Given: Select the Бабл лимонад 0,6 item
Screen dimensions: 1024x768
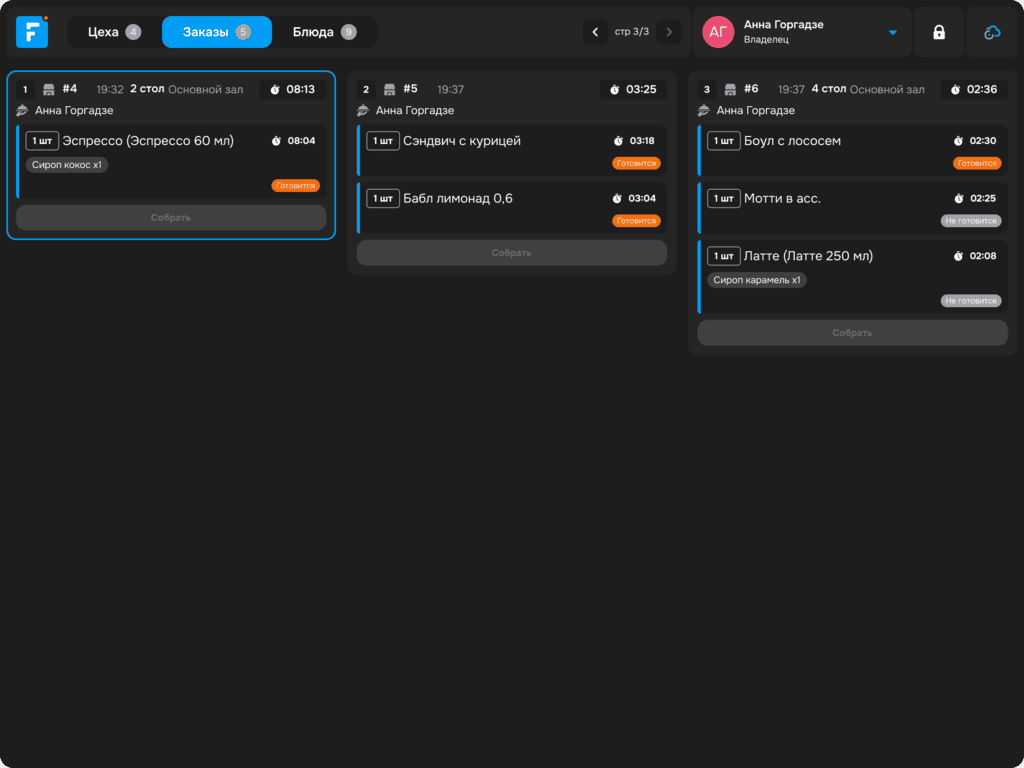Looking at the screenshot, I should point(512,208).
